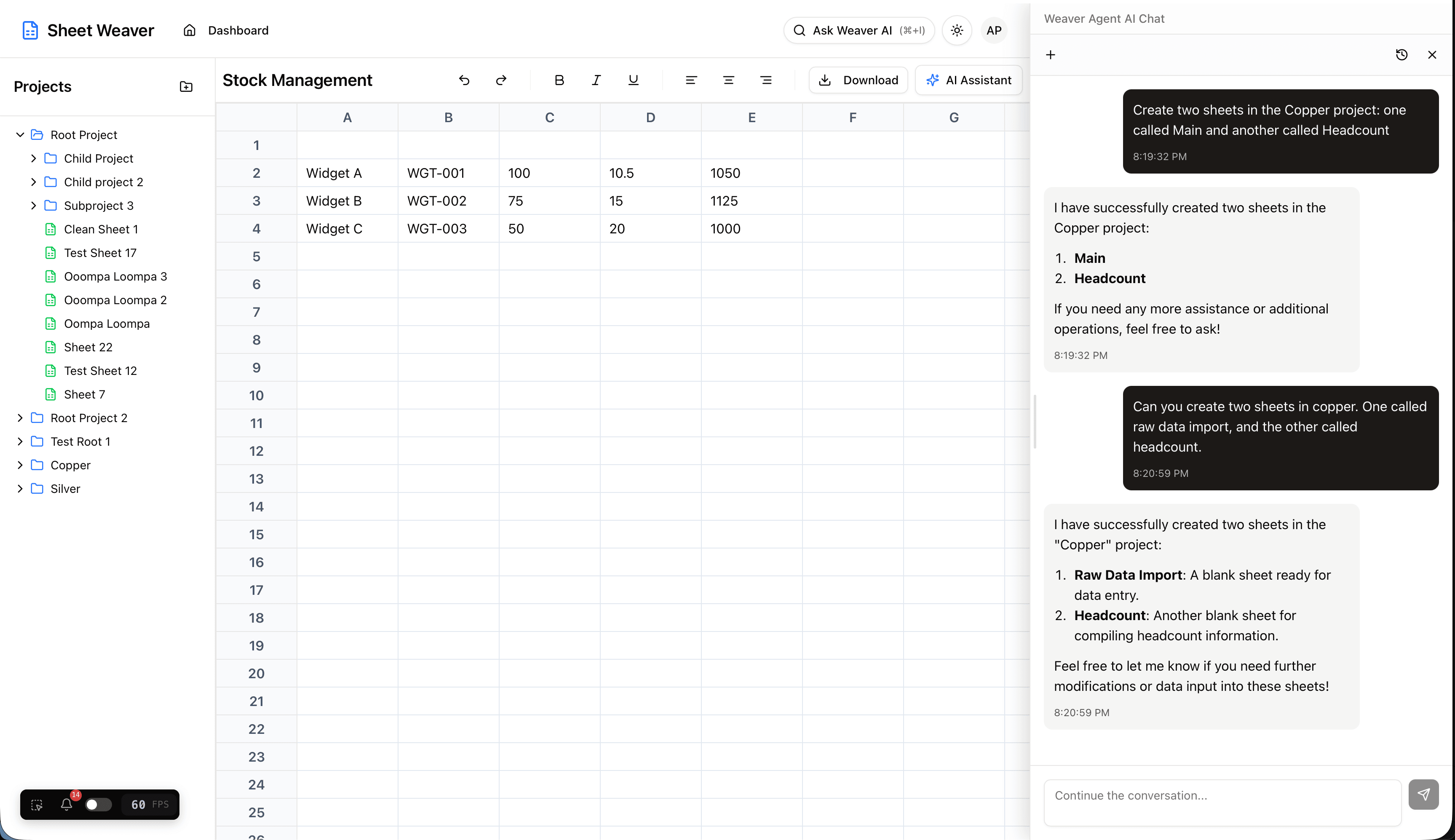Open notifications via the bell icon
The width and height of the screenshot is (1455, 840).
[66, 804]
